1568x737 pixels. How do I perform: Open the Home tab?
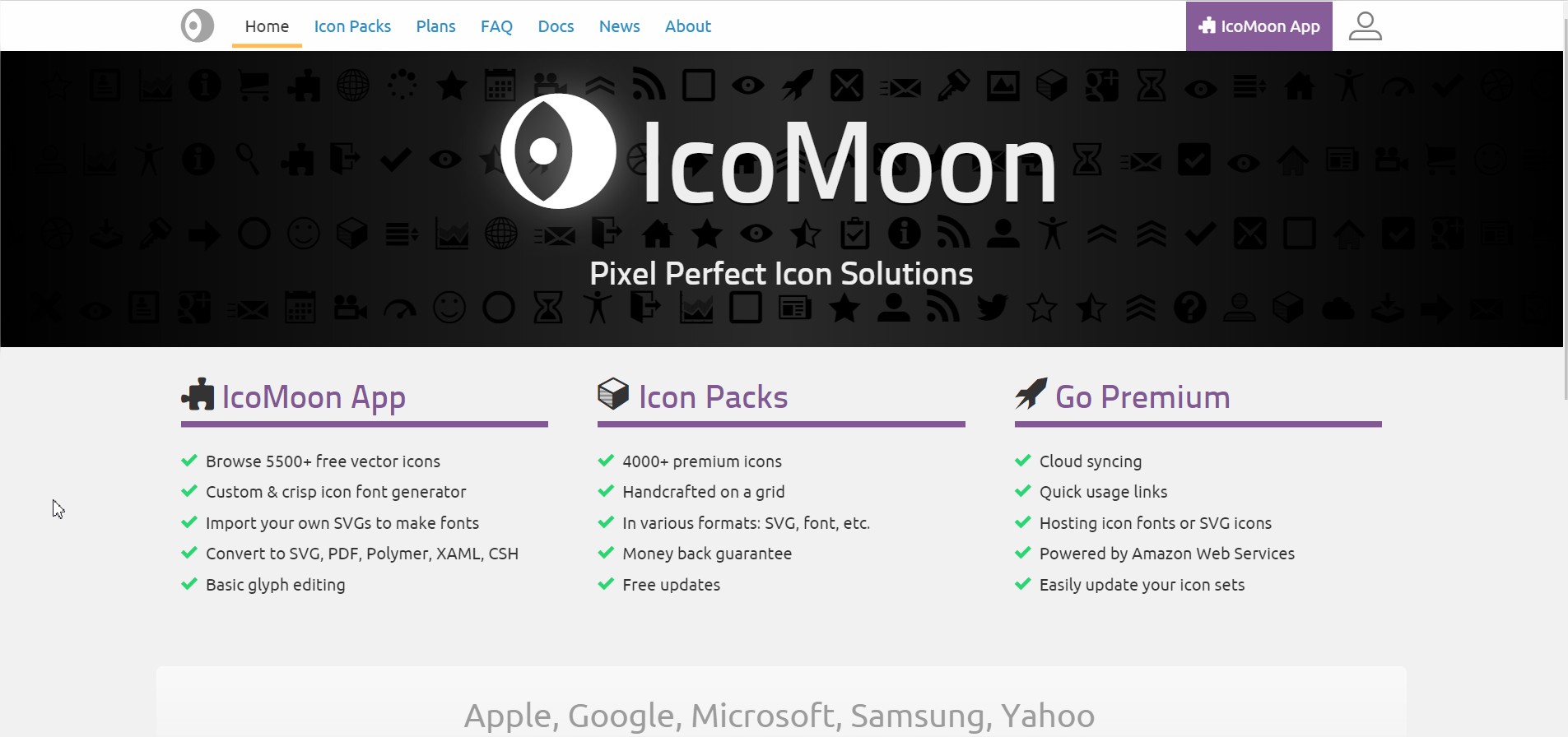point(267,26)
